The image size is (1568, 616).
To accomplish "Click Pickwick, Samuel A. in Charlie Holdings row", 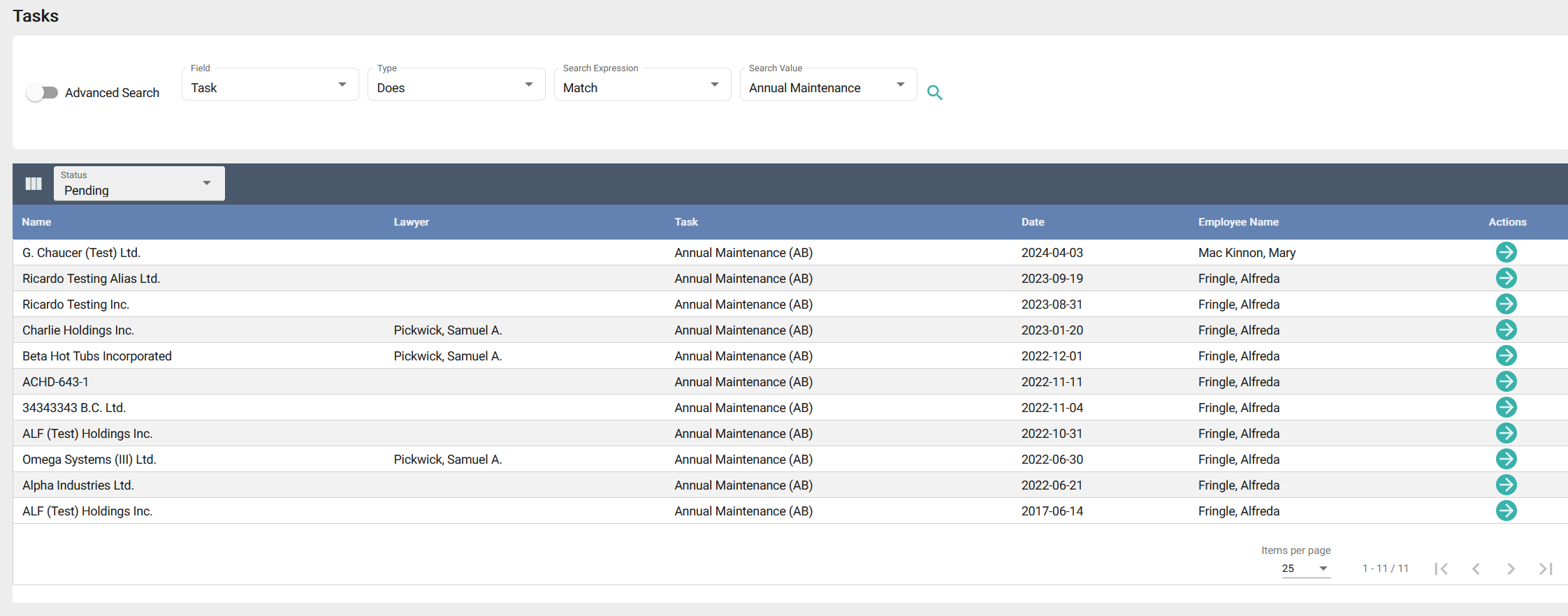I will 448,330.
